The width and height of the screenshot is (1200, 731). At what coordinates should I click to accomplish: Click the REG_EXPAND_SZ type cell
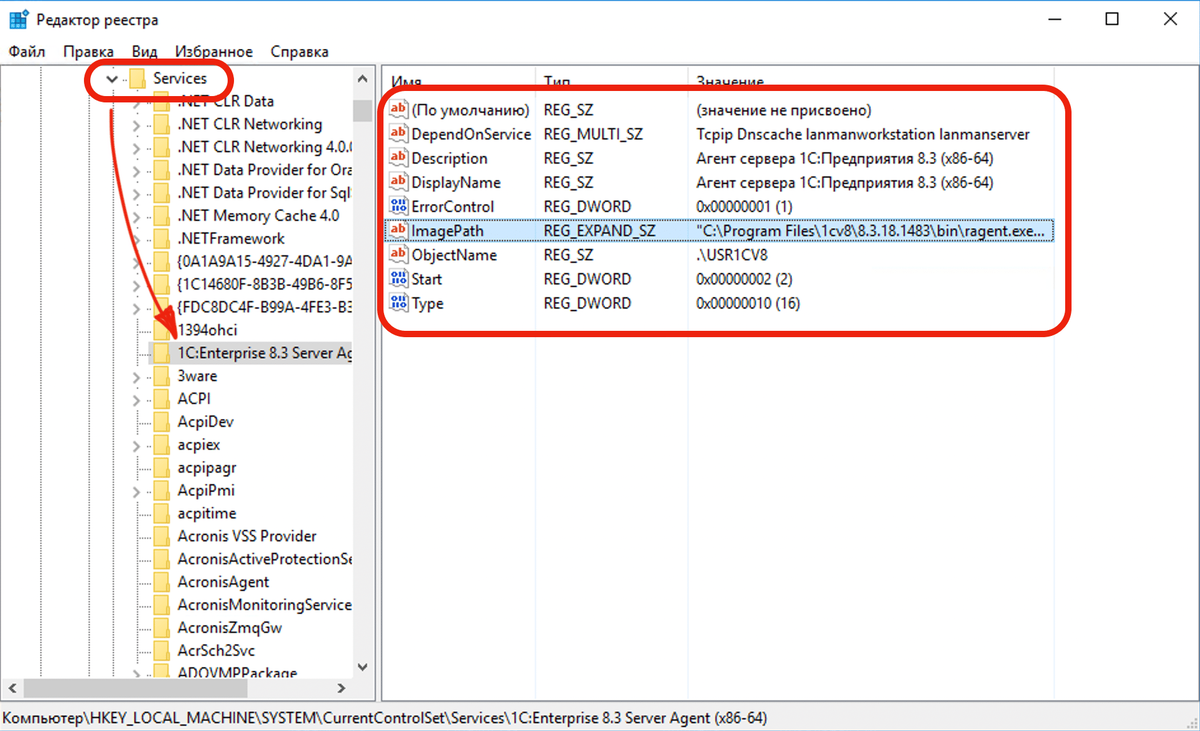(x=599, y=231)
